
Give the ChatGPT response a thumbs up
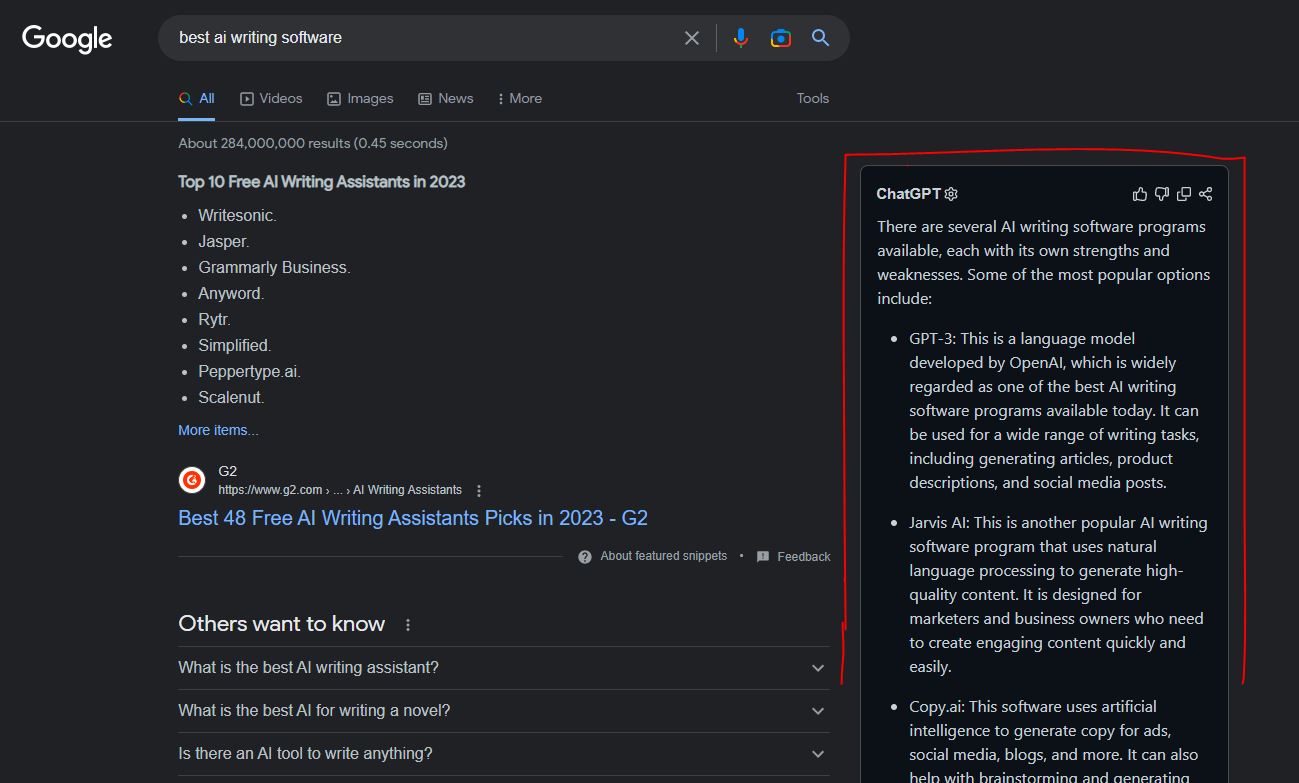point(1139,193)
